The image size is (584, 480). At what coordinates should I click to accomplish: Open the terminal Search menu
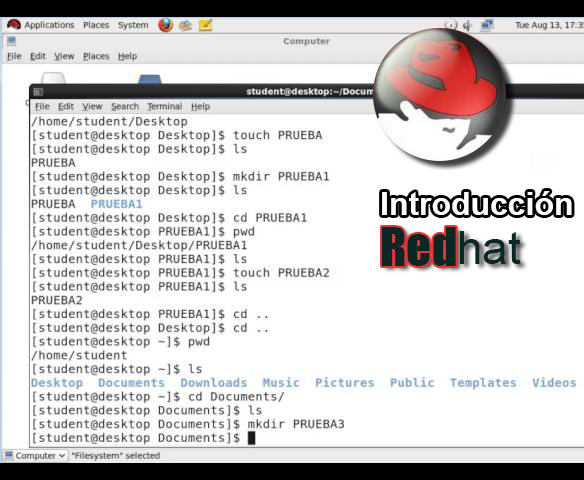(125, 107)
